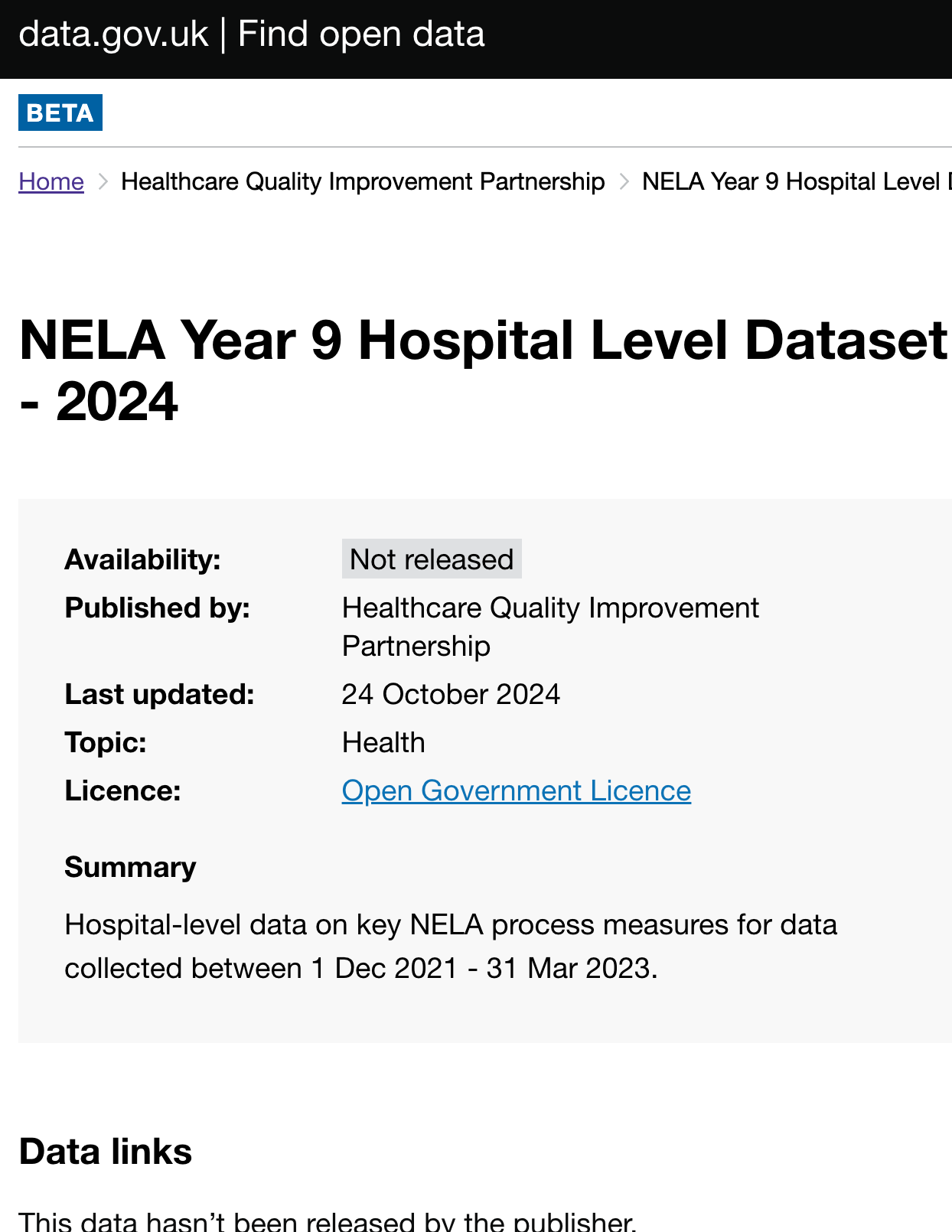
Task: Click the BETA tag badge
Action: [x=60, y=112]
